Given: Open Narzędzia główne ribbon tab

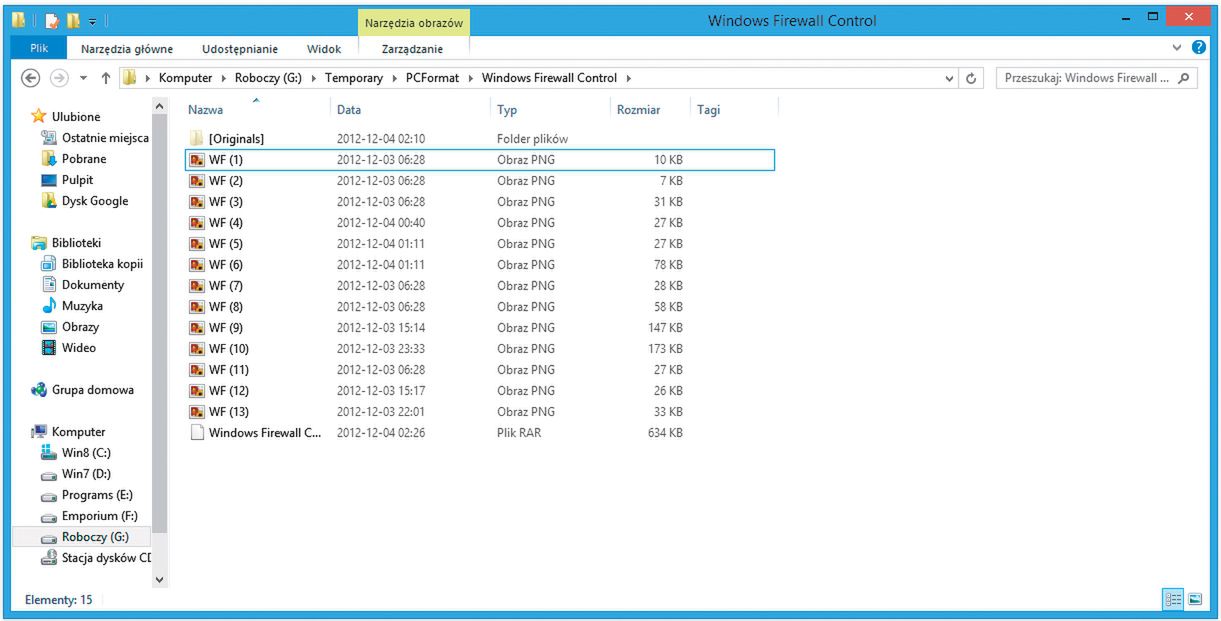Looking at the screenshot, I should tap(127, 48).
